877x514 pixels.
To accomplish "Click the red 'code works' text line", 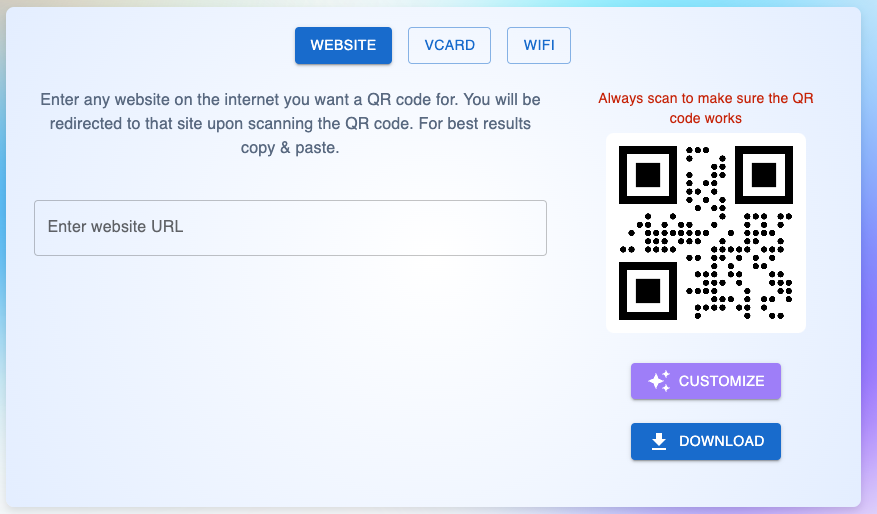I will click(706, 118).
